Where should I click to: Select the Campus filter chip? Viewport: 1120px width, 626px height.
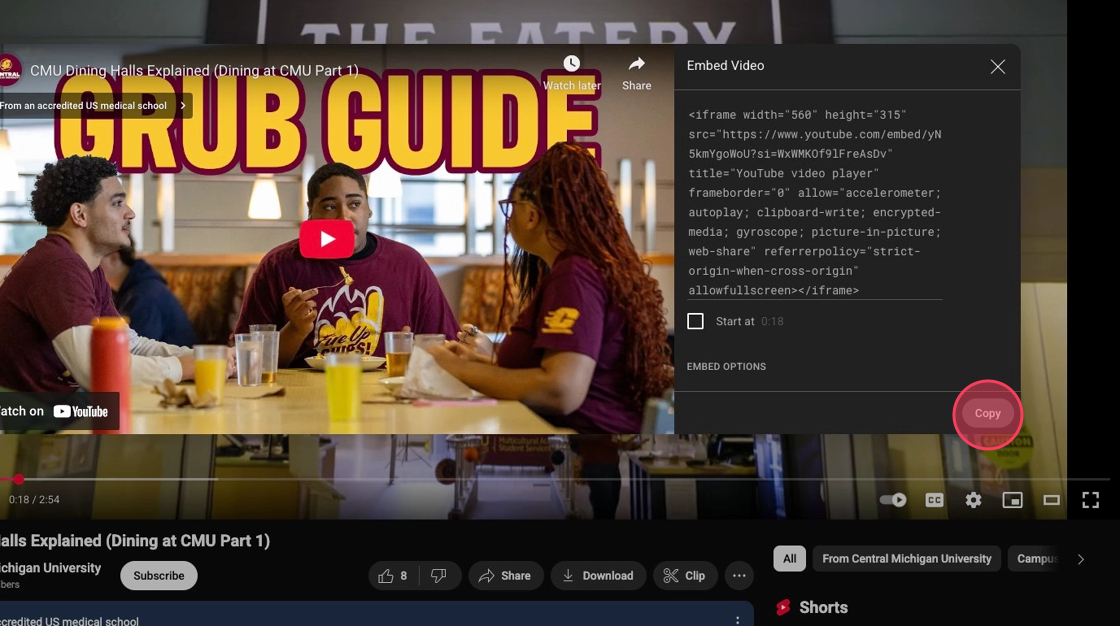[x=1036, y=559]
